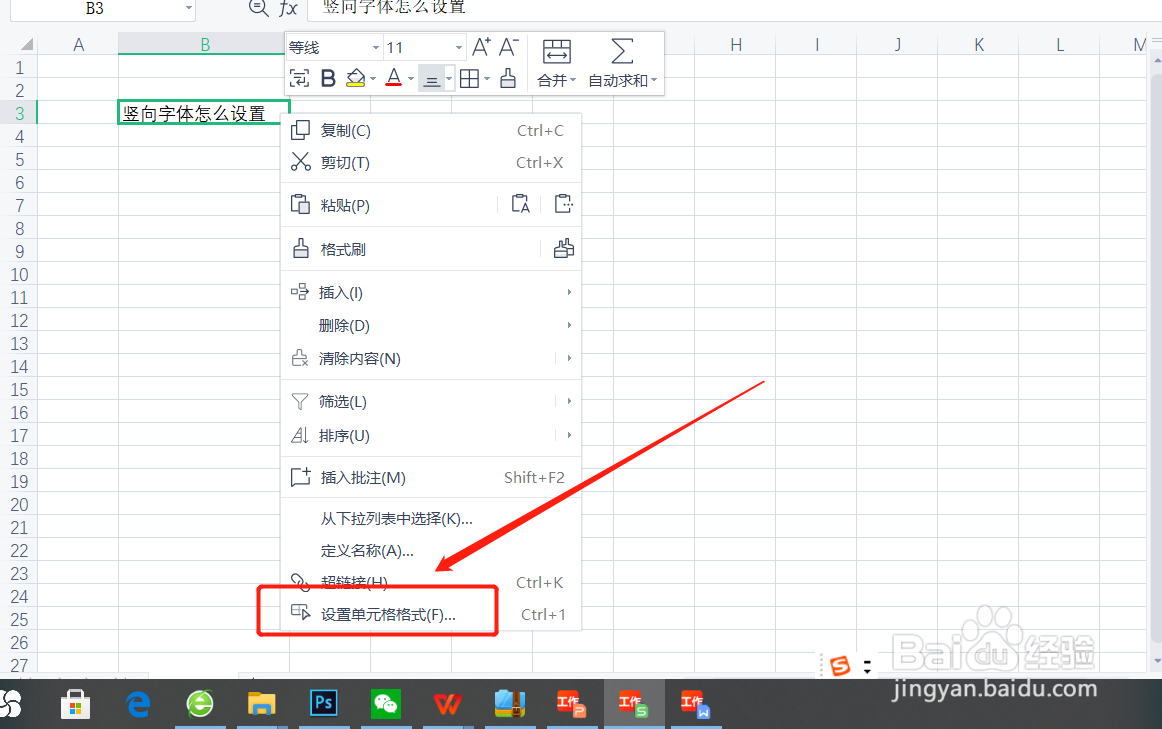Open the font size 11 dropdown
The height and width of the screenshot is (729, 1162).
click(459, 48)
